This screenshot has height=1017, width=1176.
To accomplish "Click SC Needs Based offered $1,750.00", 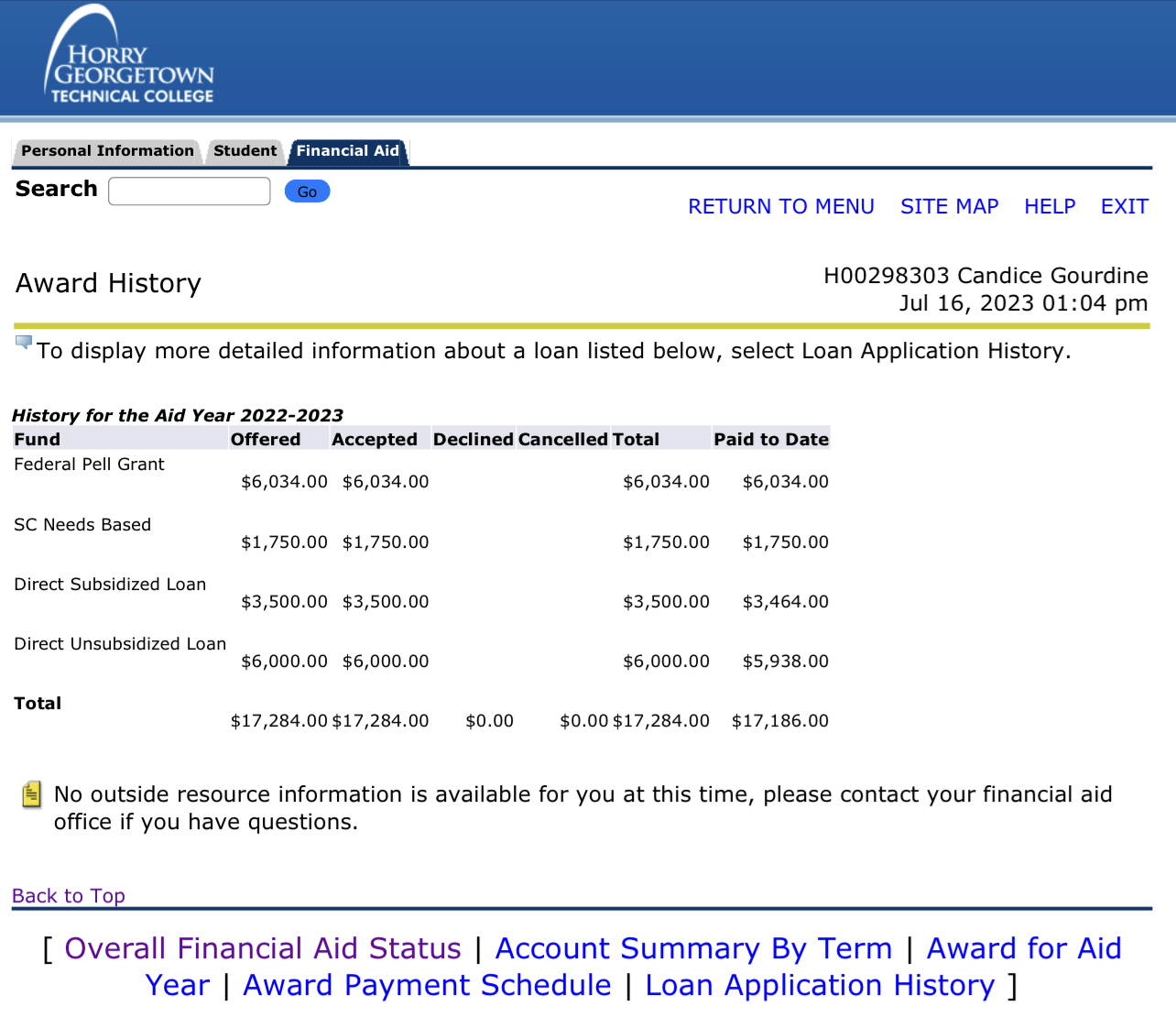I will (x=284, y=542).
